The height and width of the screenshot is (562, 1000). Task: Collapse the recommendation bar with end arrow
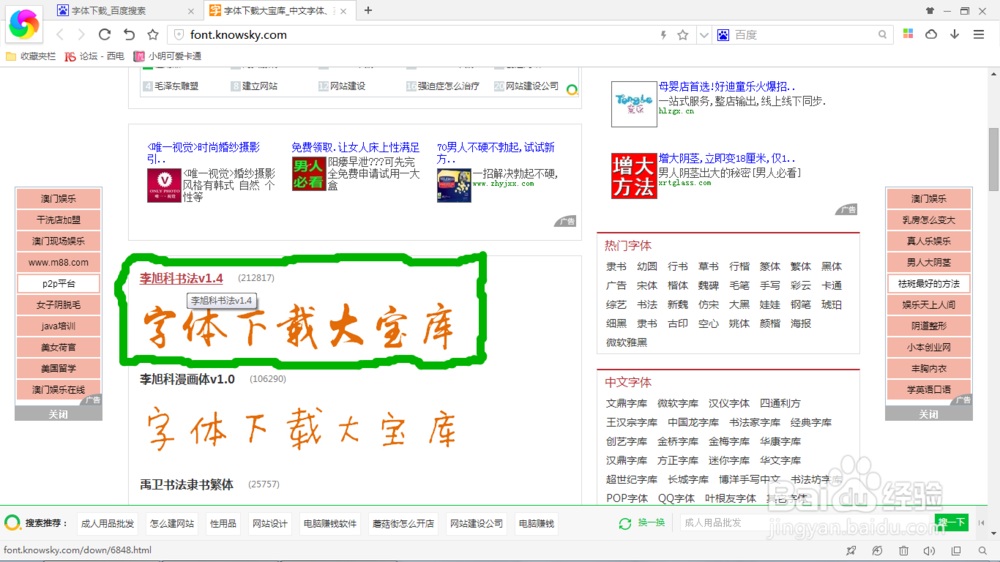coord(982,523)
